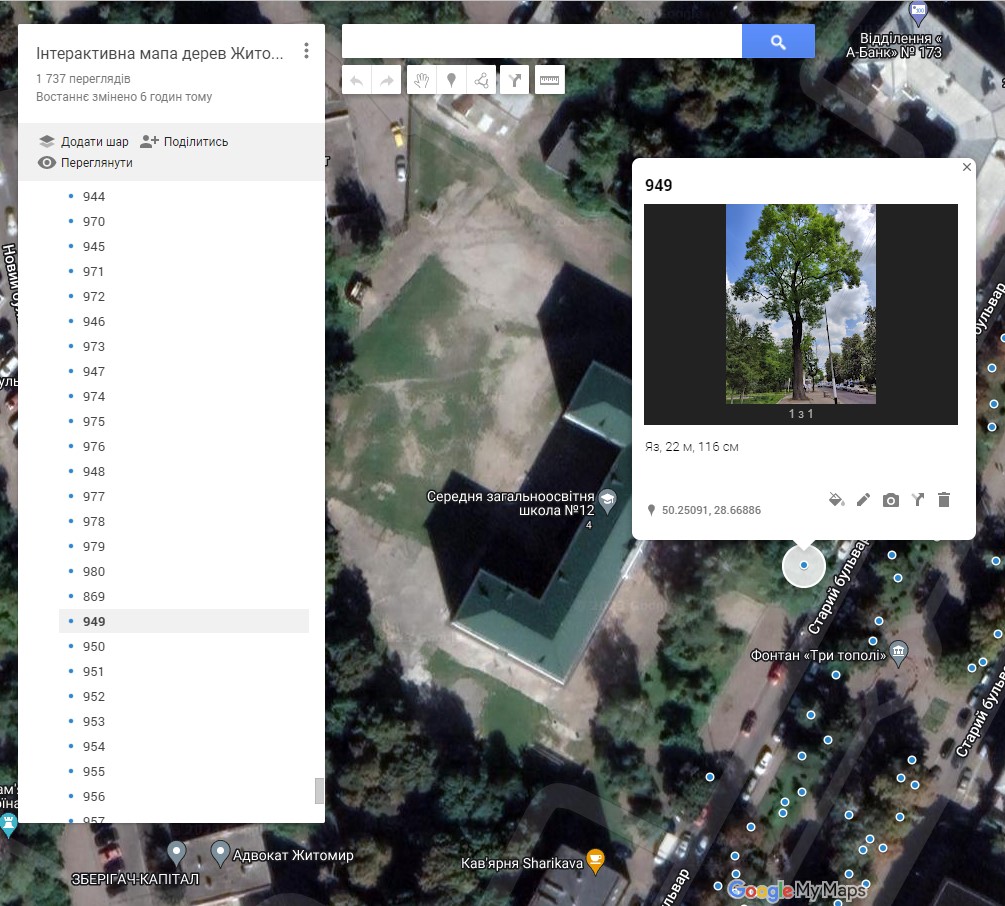Screen dimensions: 1005x906
Task: Click the blue search button
Action: (778, 42)
